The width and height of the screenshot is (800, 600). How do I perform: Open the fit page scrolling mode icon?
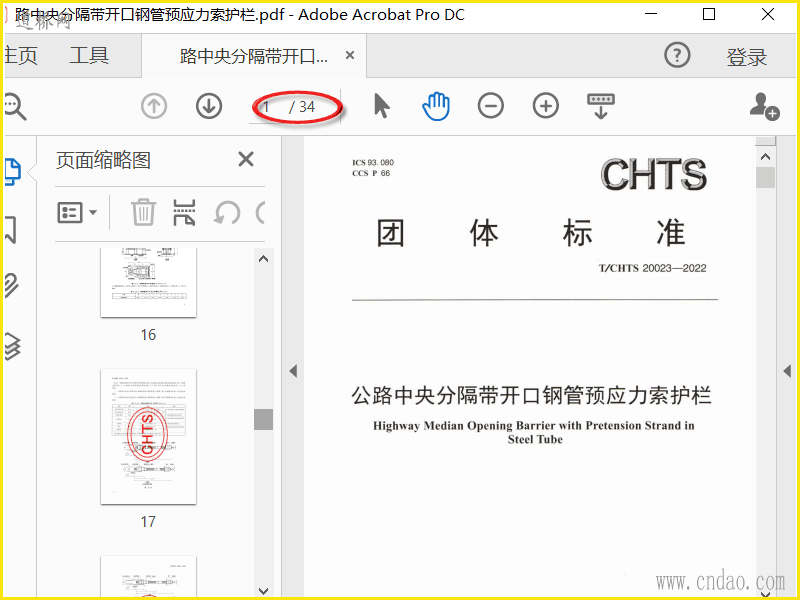[x=601, y=106]
